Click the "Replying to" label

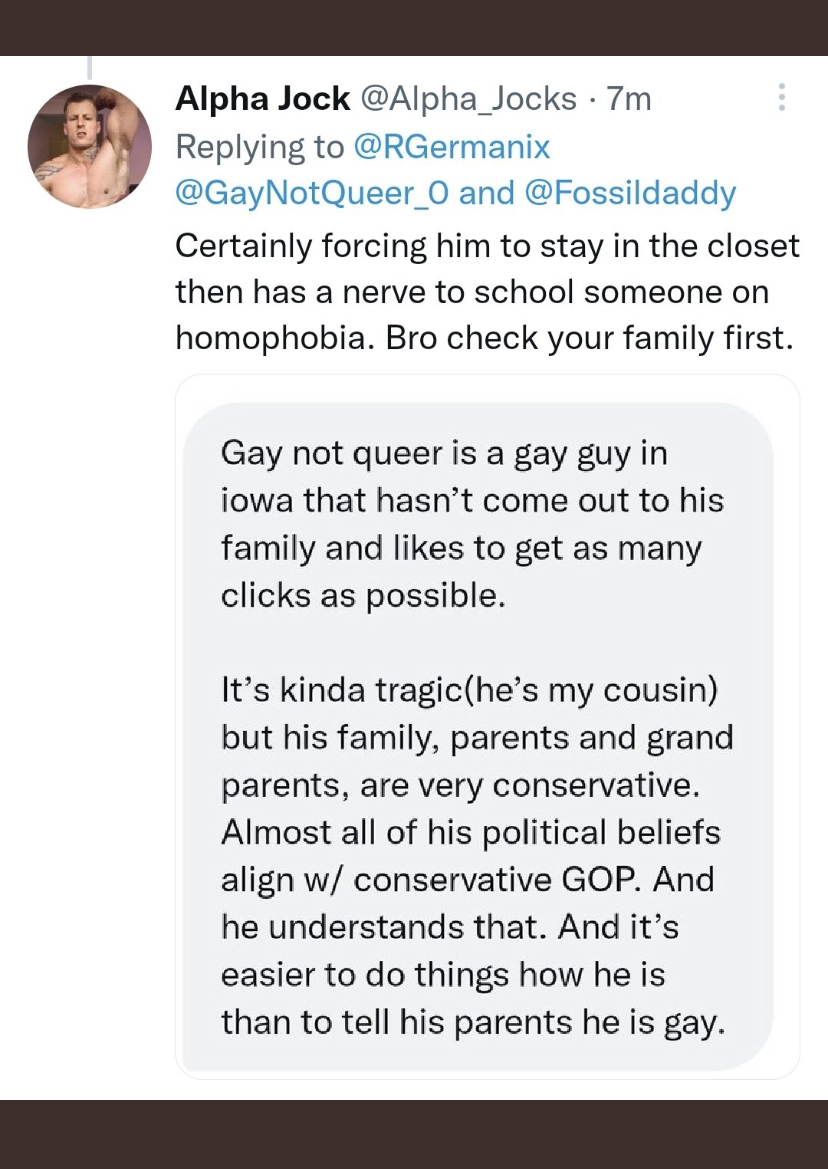[x=259, y=147]
